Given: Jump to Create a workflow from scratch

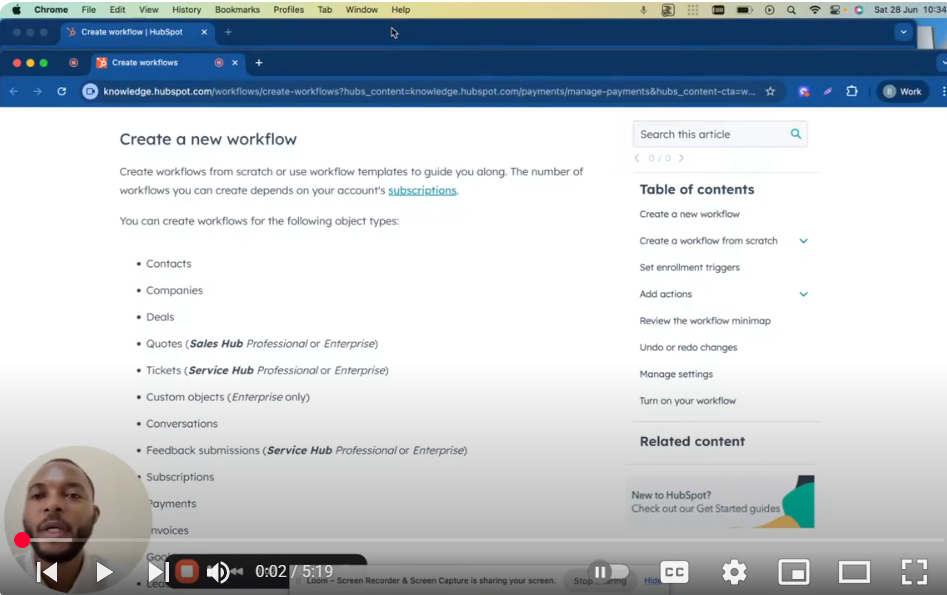Looking at the screenshot, I should click(x=708, y=240).
